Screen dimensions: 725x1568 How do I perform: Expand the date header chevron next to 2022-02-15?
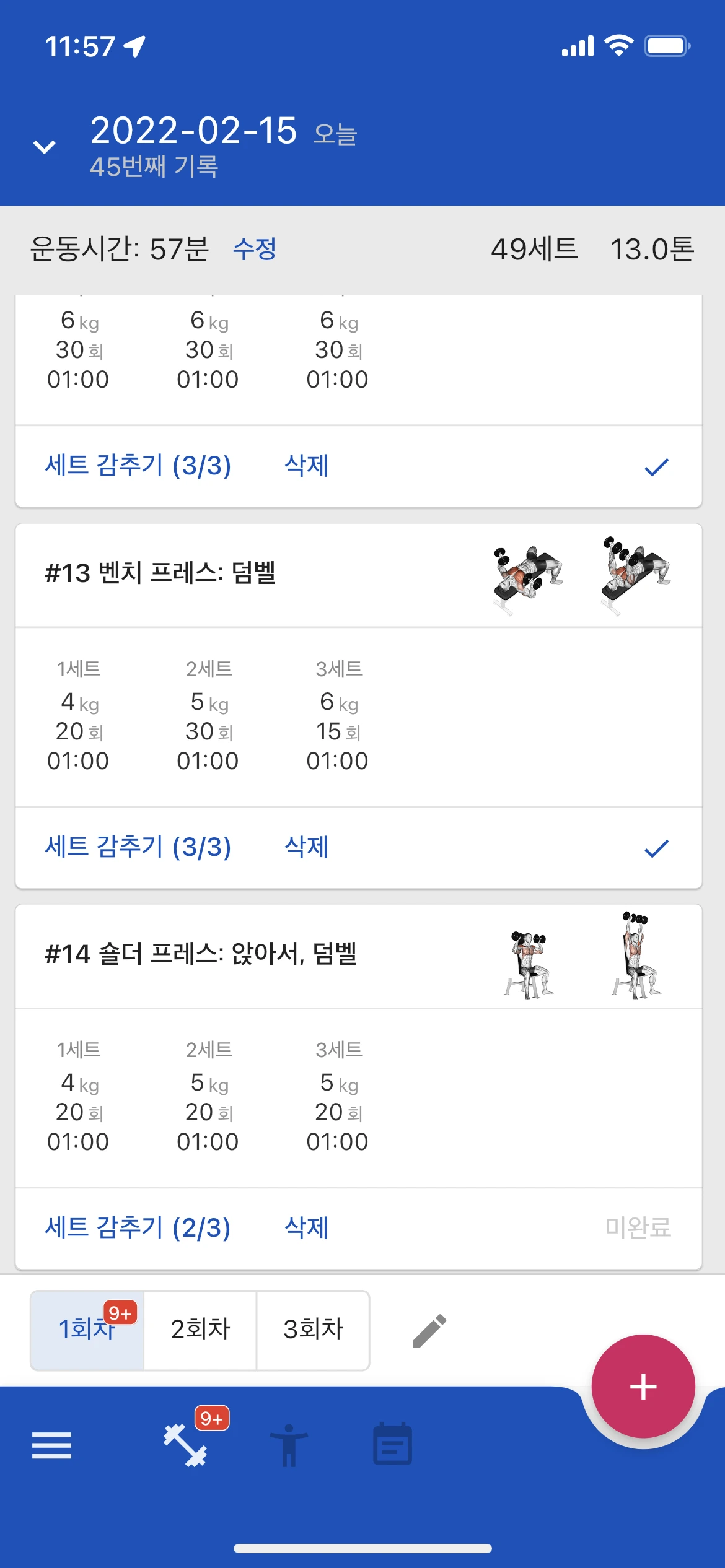click(44, 147)
